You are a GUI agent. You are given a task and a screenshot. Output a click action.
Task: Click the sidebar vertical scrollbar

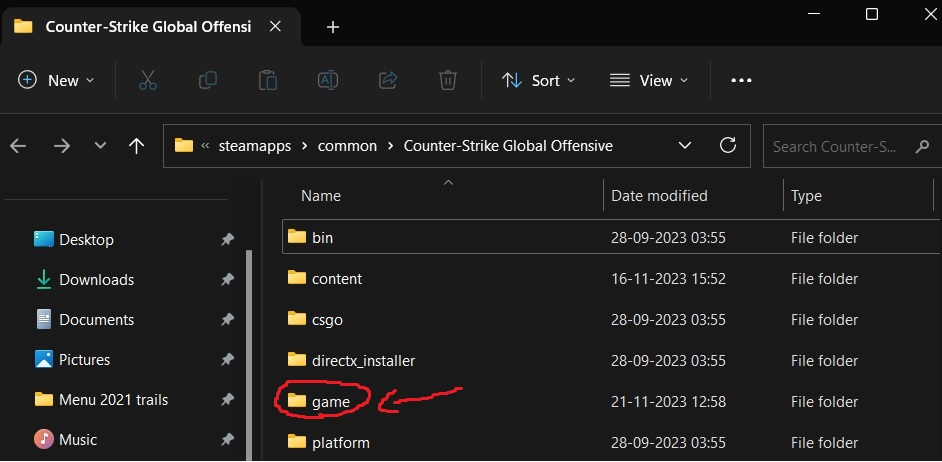click(249, 354)
